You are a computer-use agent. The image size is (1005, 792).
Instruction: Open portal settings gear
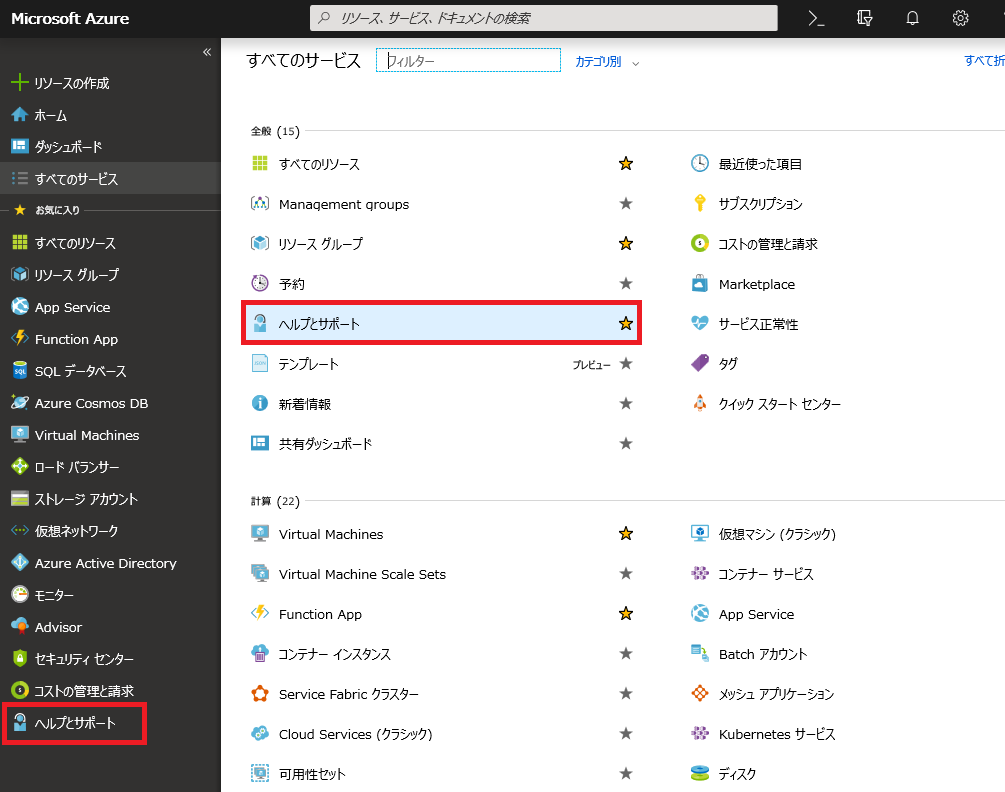pos(960,18)
